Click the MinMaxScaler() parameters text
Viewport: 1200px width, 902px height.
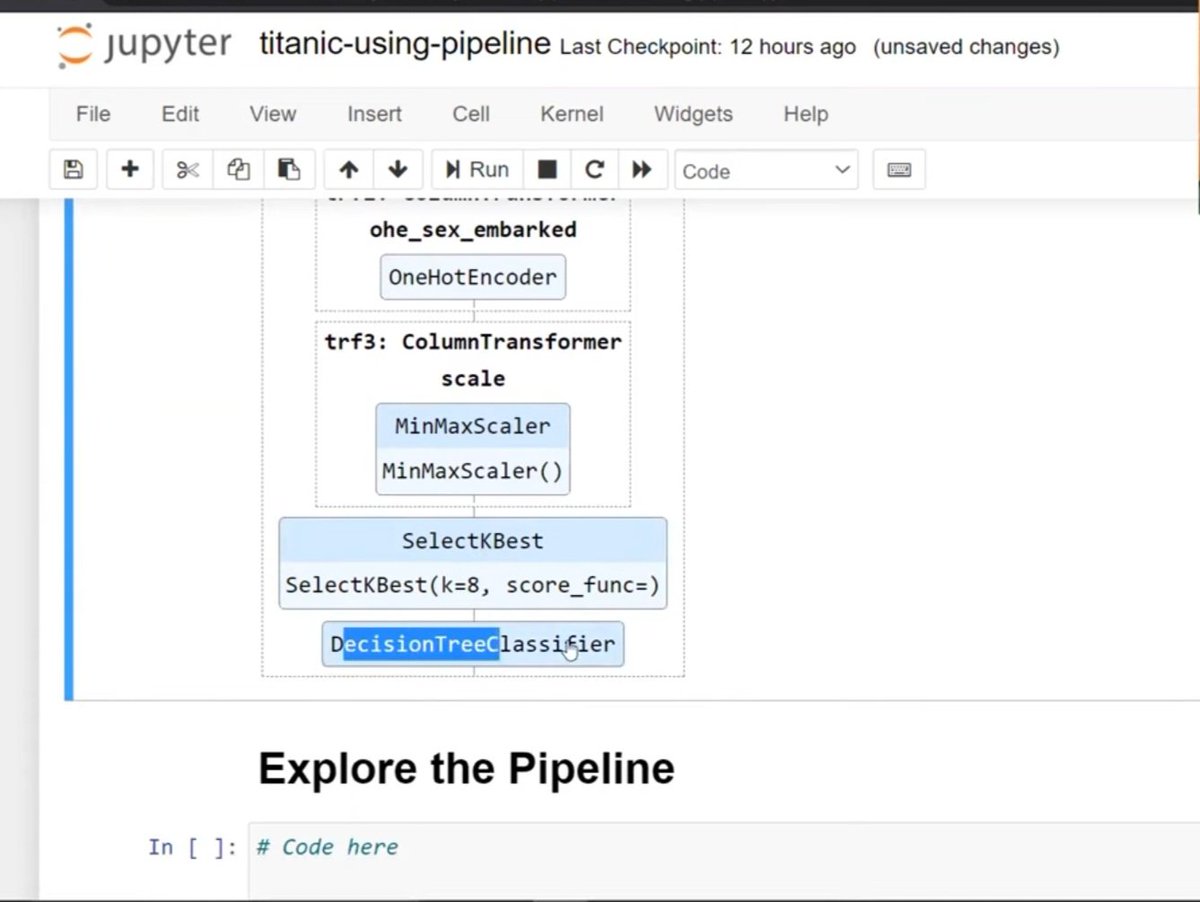(x=473, y=471)
